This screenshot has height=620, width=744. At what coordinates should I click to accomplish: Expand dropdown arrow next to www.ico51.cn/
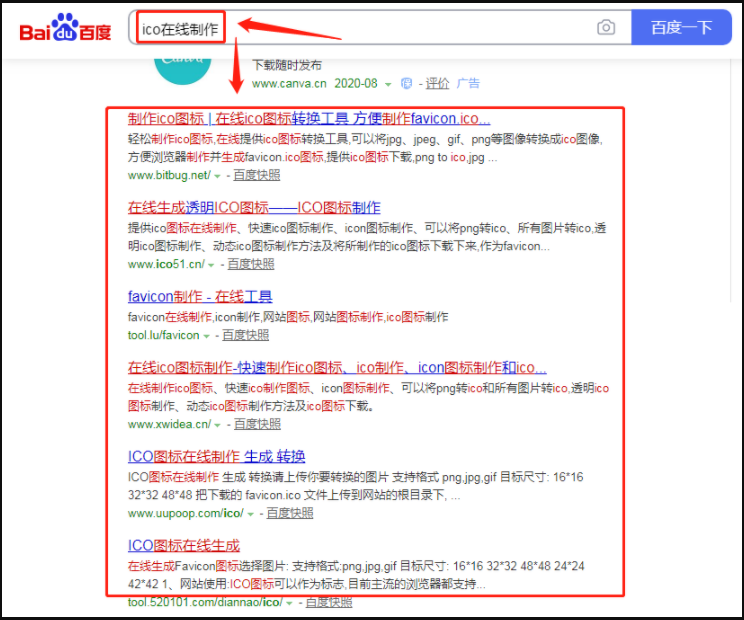point(211,265)
